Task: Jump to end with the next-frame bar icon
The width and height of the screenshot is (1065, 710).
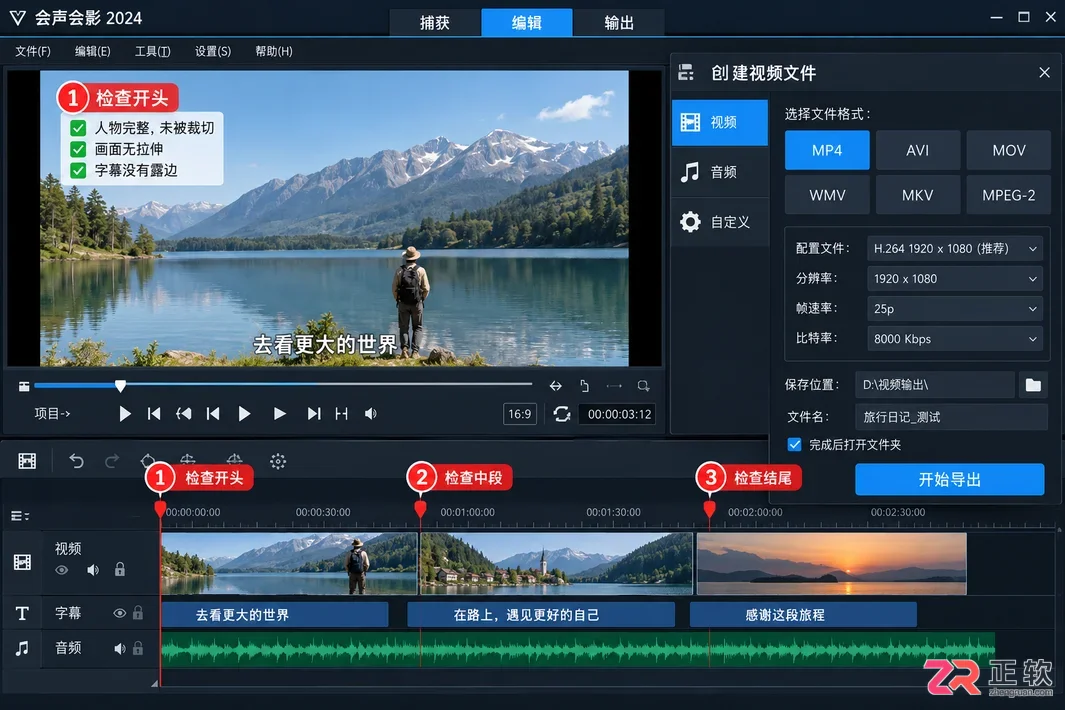Action: [x=313, y=414]
